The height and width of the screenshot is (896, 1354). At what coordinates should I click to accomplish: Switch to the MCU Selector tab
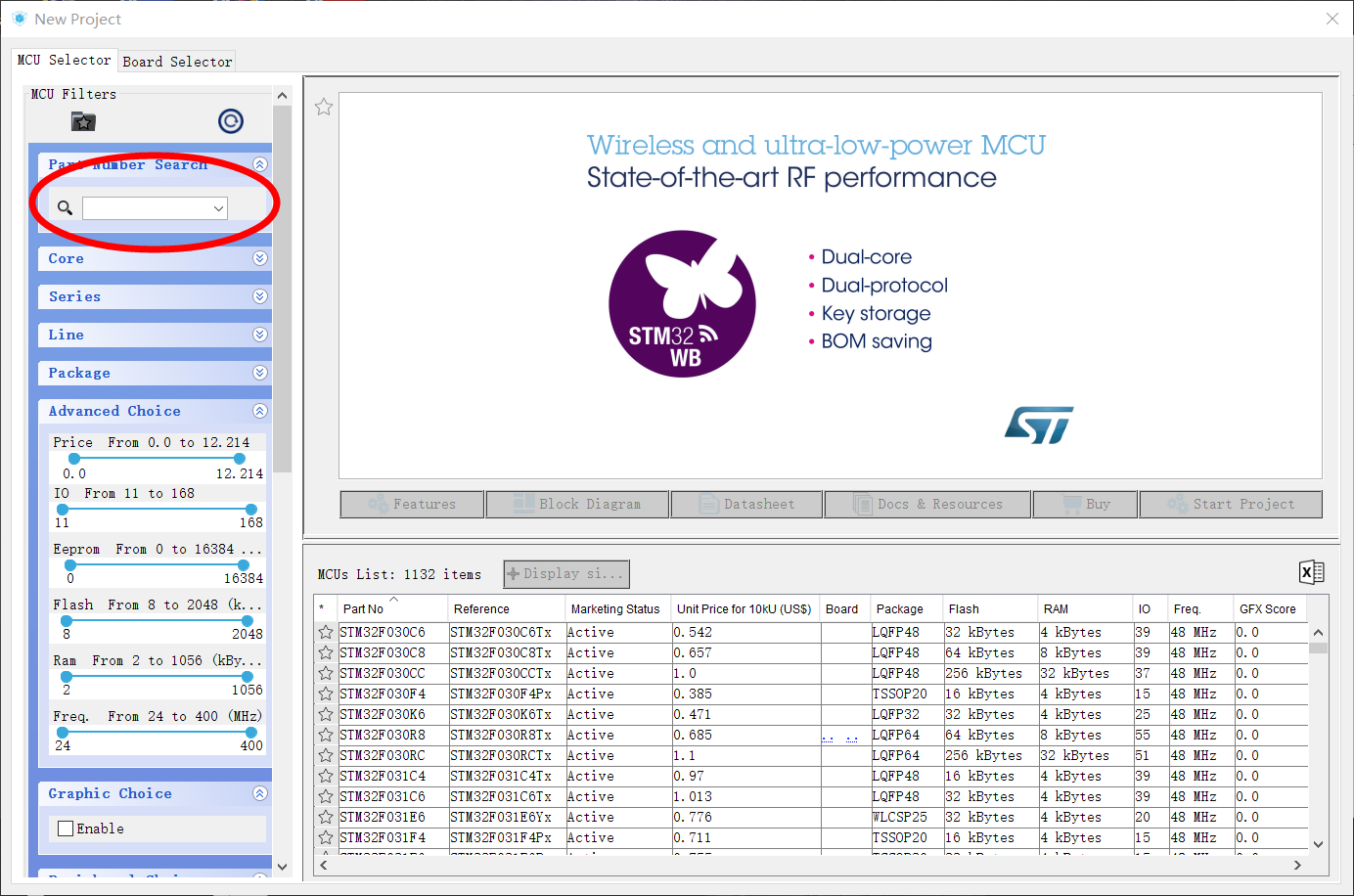coord(65,60)
